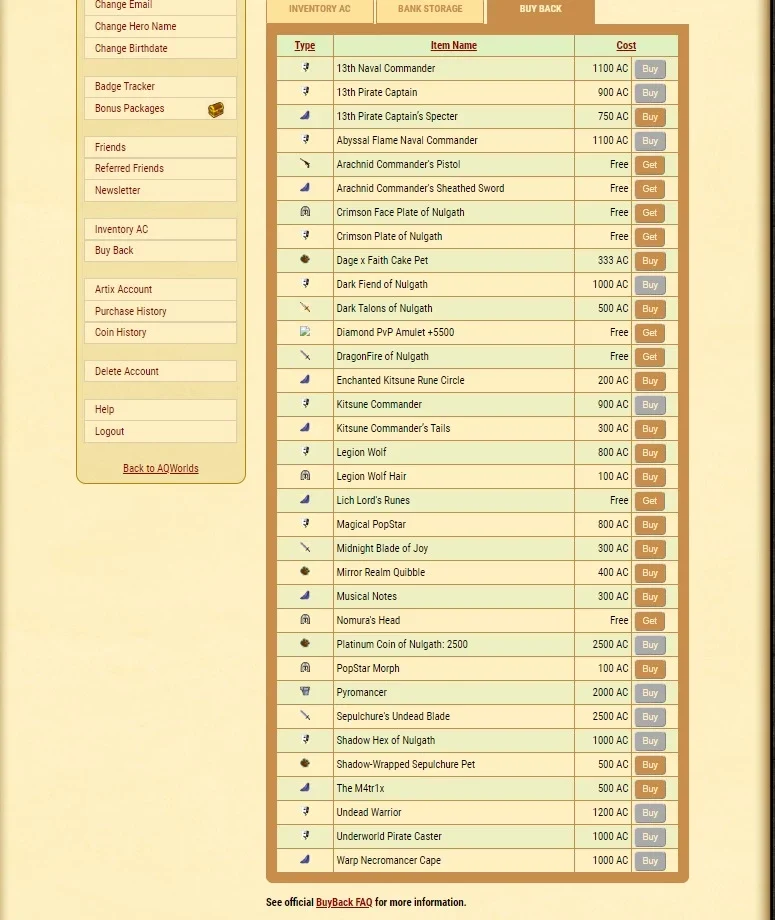
Task: Click the cape type icon for Lich Lord's Runes
Action: pyautogui.click(x=305, y=499)
